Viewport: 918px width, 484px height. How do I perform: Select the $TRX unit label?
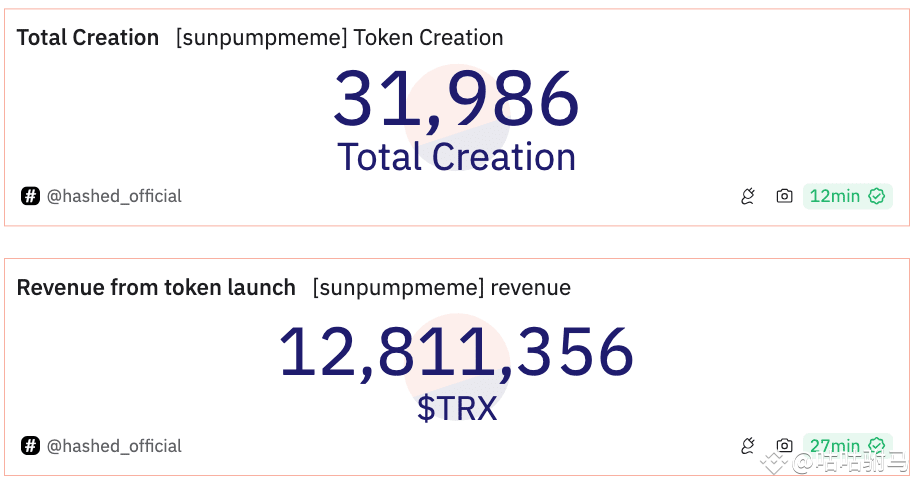(x=457, y=408)
